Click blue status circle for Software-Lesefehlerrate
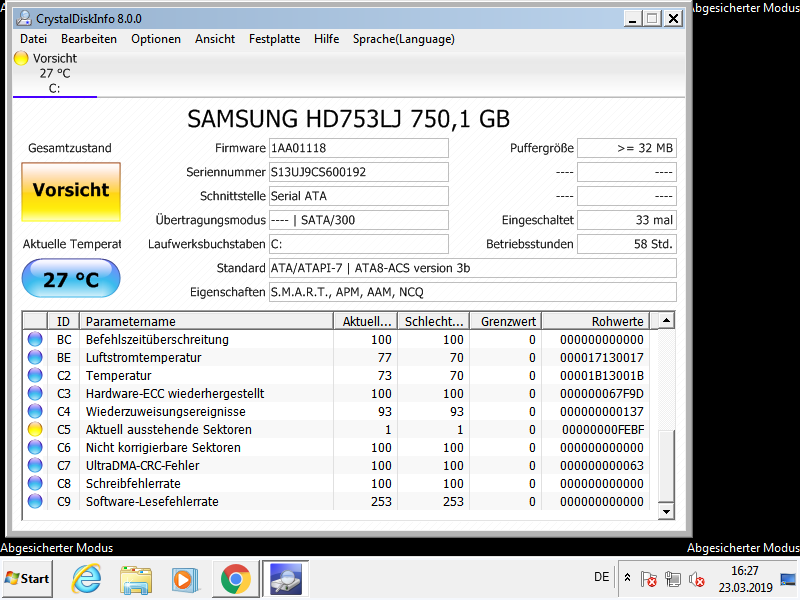This screenshot has width=800, height=600. 35,501
